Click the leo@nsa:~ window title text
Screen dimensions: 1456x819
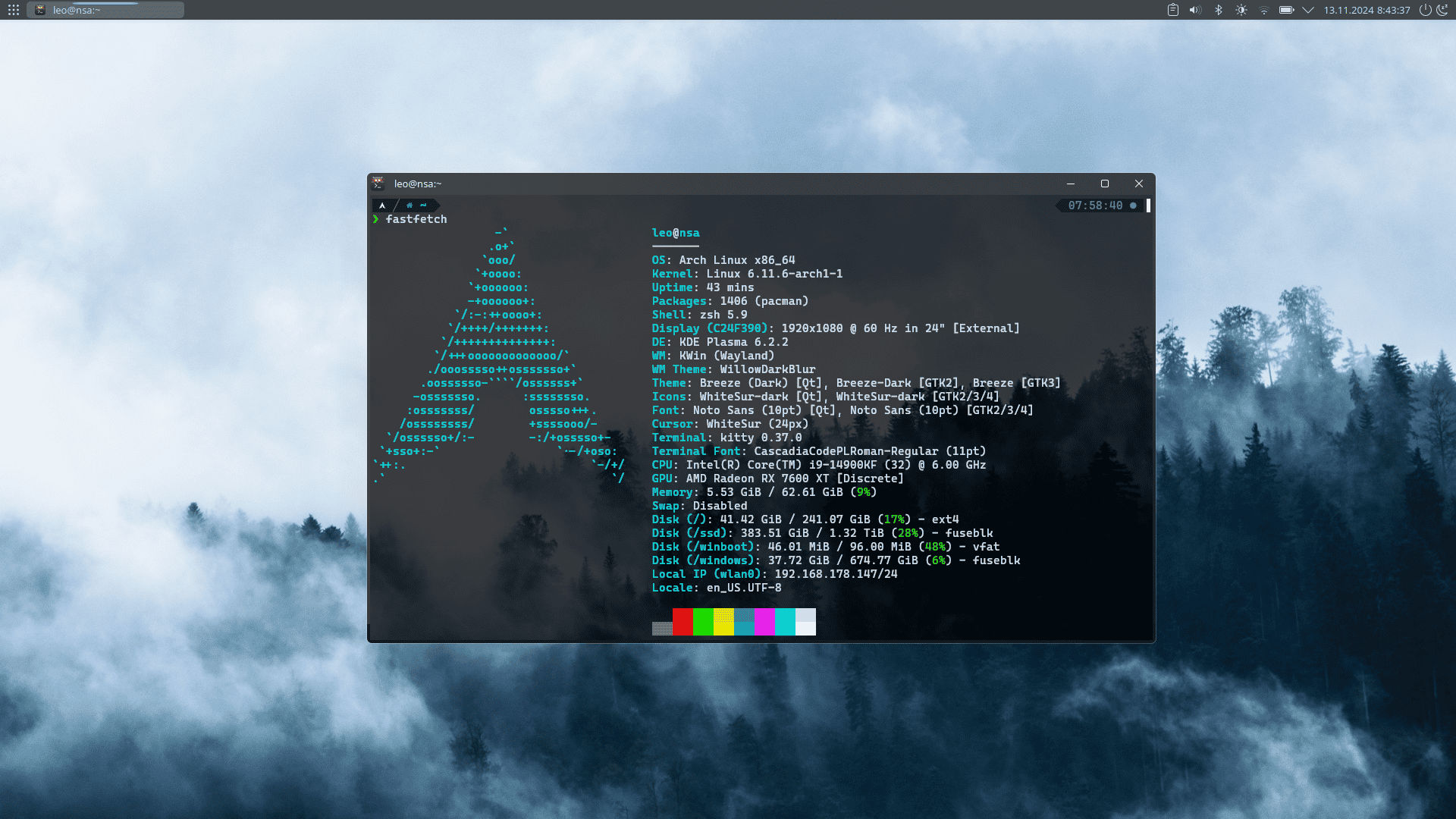pos(418,184)
